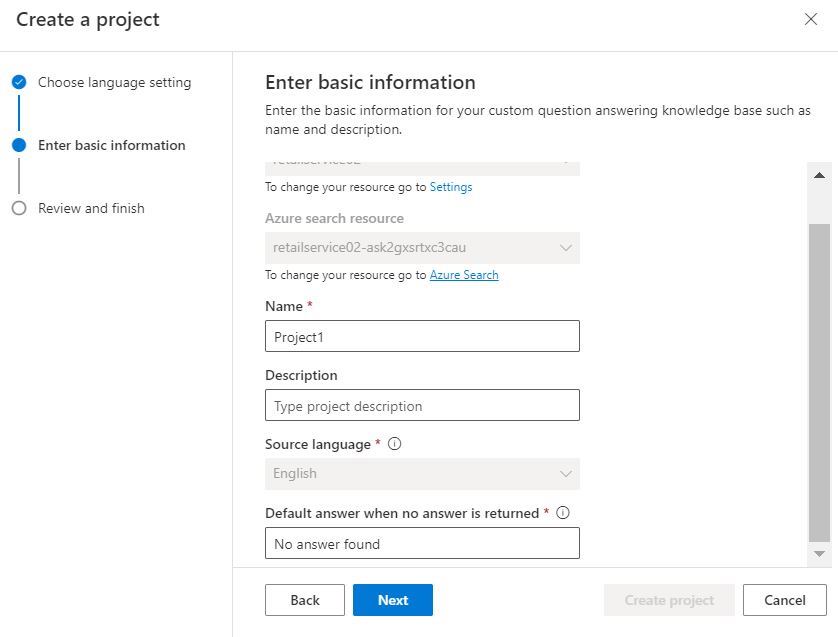Click the No answer found text field
This screenshot has height=637, width=838.
click(420, 542)
